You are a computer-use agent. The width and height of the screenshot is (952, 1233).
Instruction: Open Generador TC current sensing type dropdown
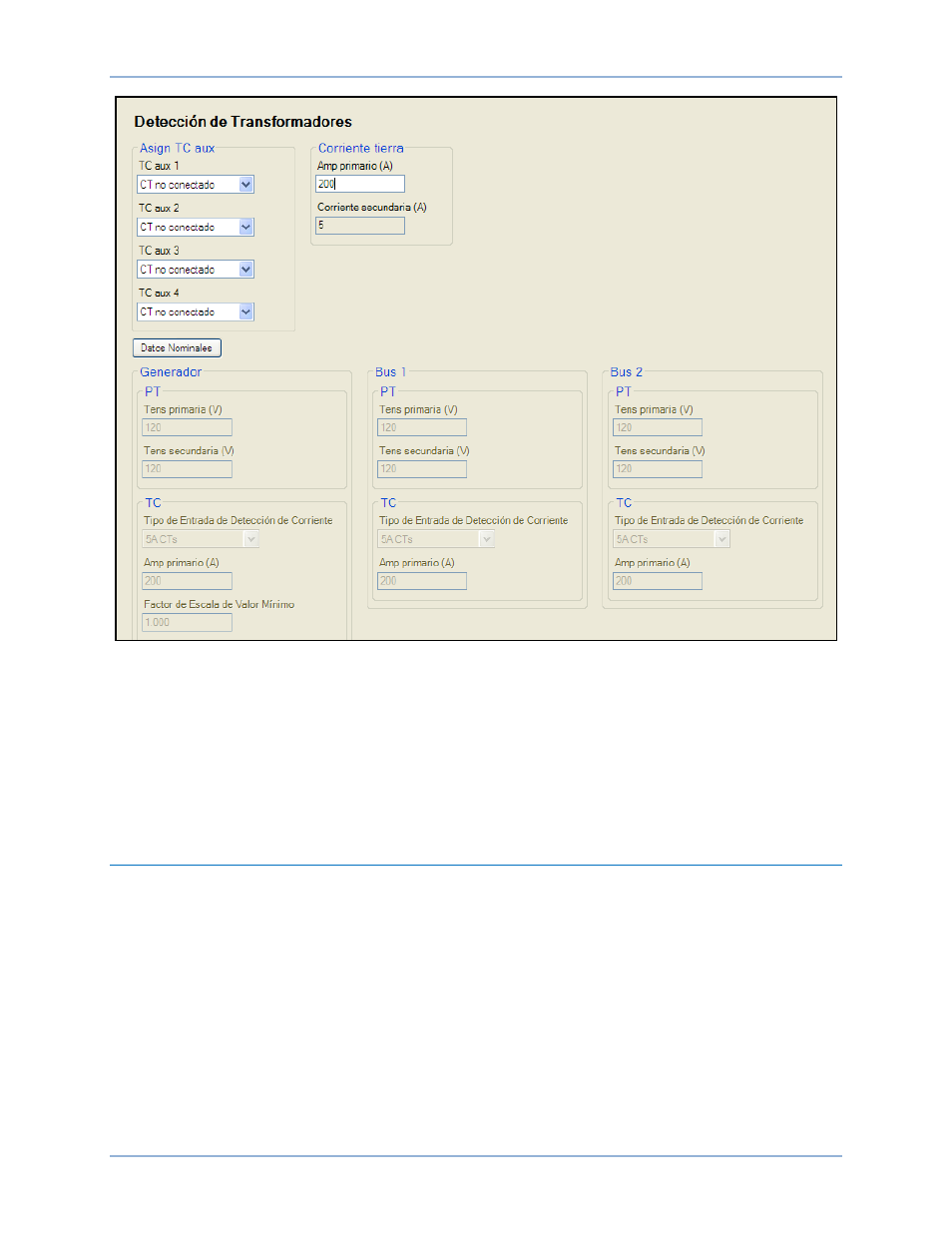tap(201, 539)
